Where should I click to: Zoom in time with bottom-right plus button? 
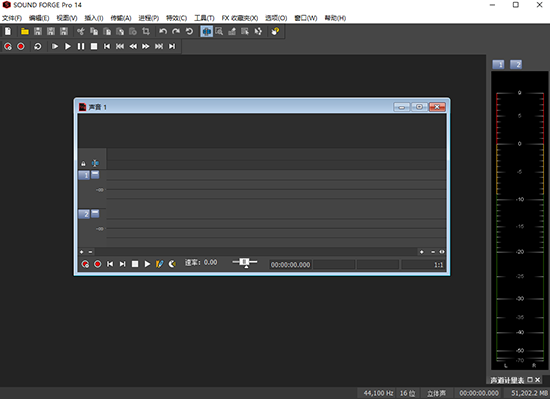click(x=422, y=252)
